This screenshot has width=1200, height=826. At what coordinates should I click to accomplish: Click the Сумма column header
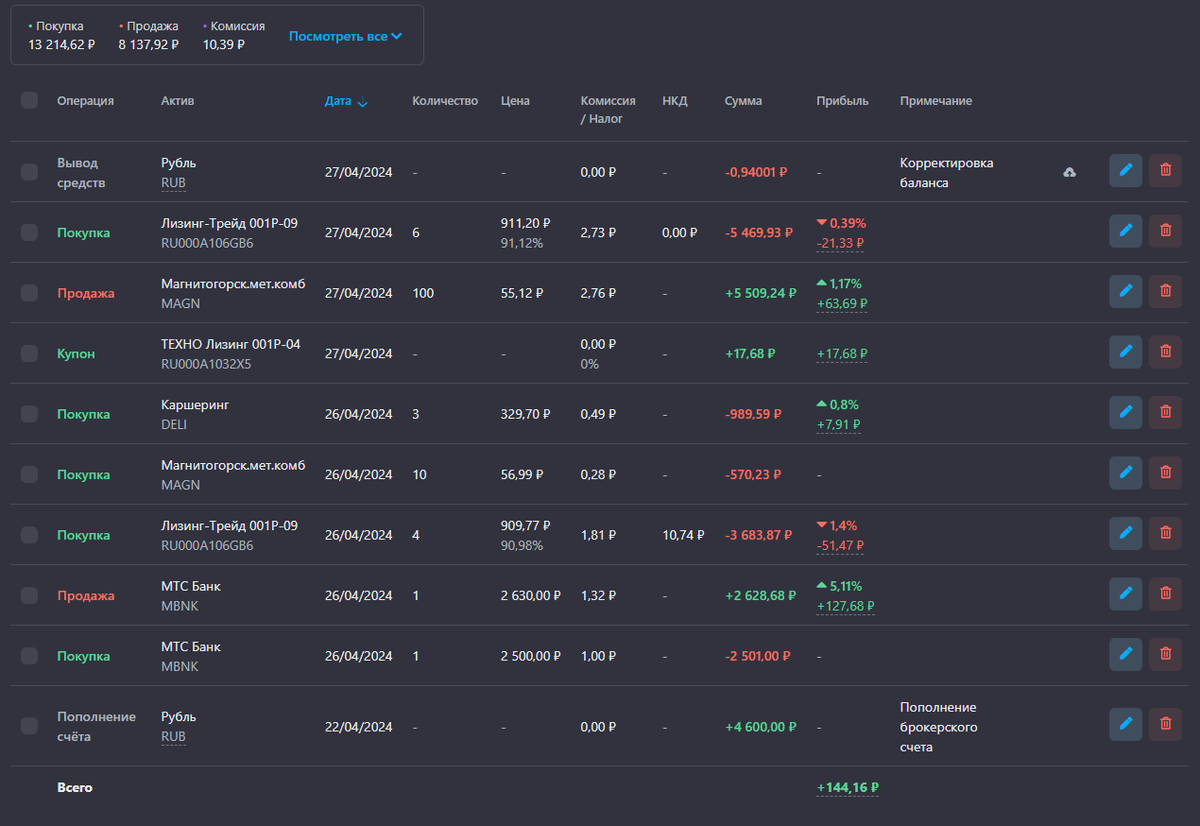coord(743,101)
